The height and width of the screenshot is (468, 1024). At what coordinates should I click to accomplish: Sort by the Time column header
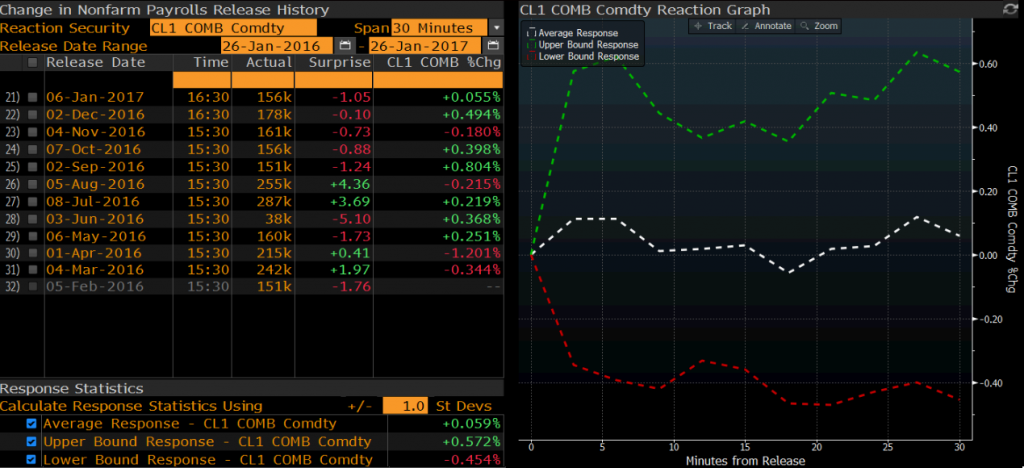pyautogui.click(x=210, y=63)
